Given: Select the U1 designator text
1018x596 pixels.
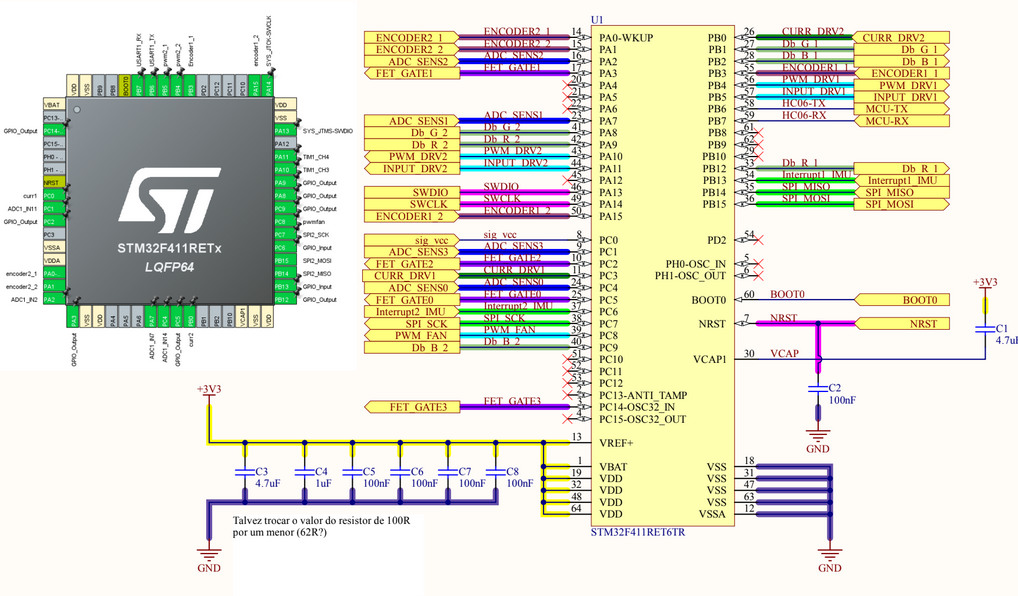Looking at the screenshot, I should tap(598, 19).
